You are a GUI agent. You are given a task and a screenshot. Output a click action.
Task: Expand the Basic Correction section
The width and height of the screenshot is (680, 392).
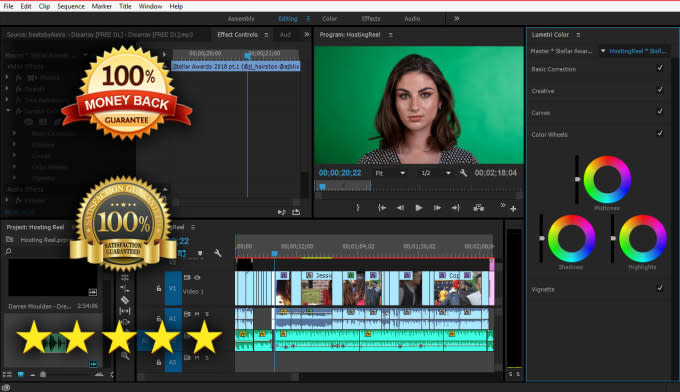tap(554, 69)
